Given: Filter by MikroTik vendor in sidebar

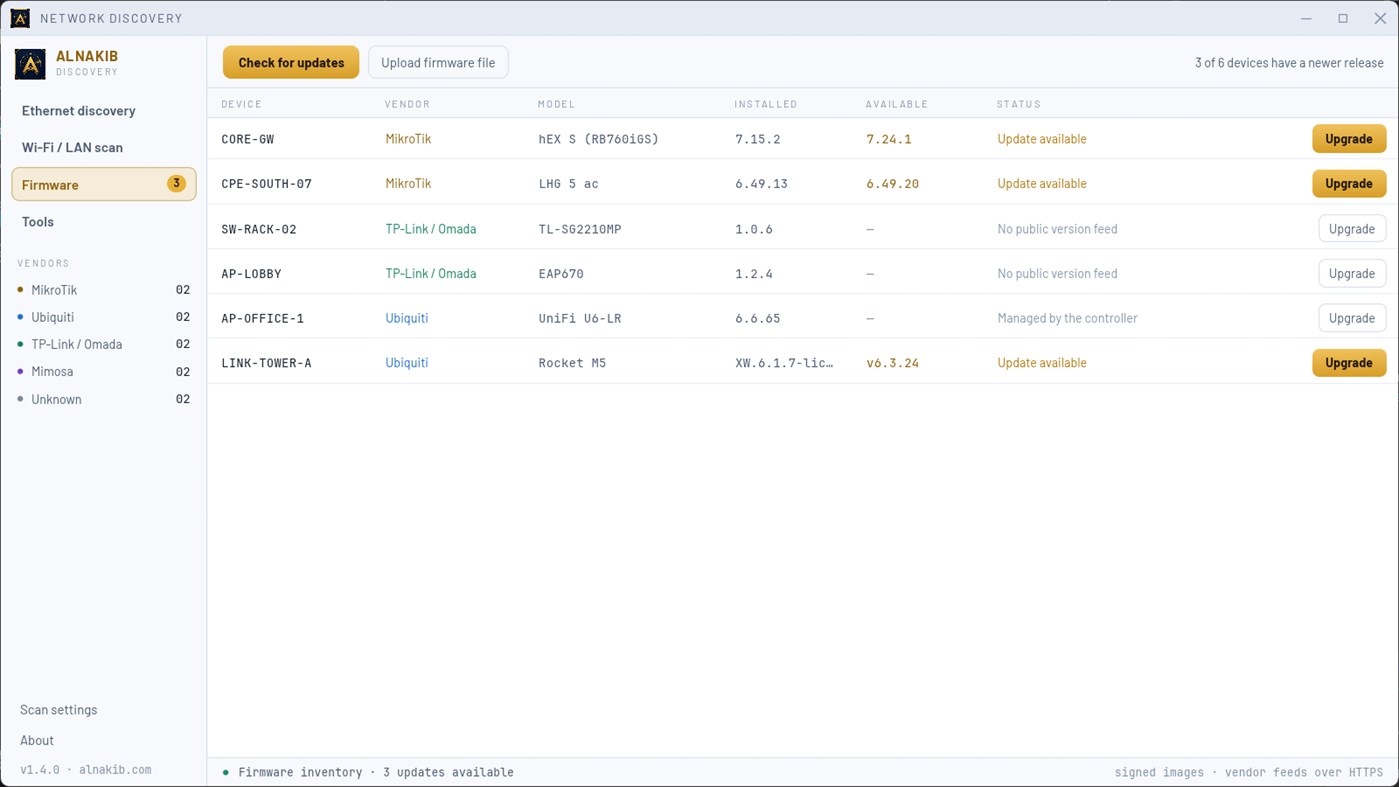Looking at the screenshot, I should click(x=104, y=290).
